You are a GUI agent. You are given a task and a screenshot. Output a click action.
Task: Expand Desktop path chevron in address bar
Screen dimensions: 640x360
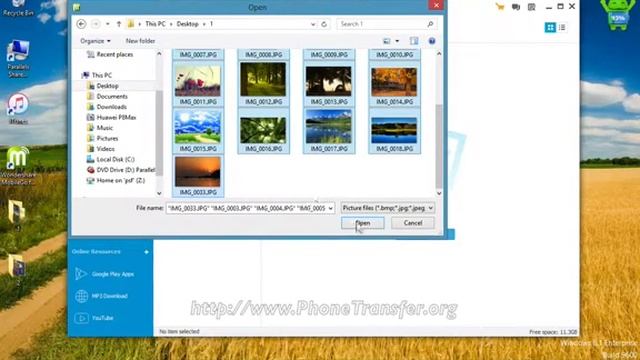(x=204, y=24)
